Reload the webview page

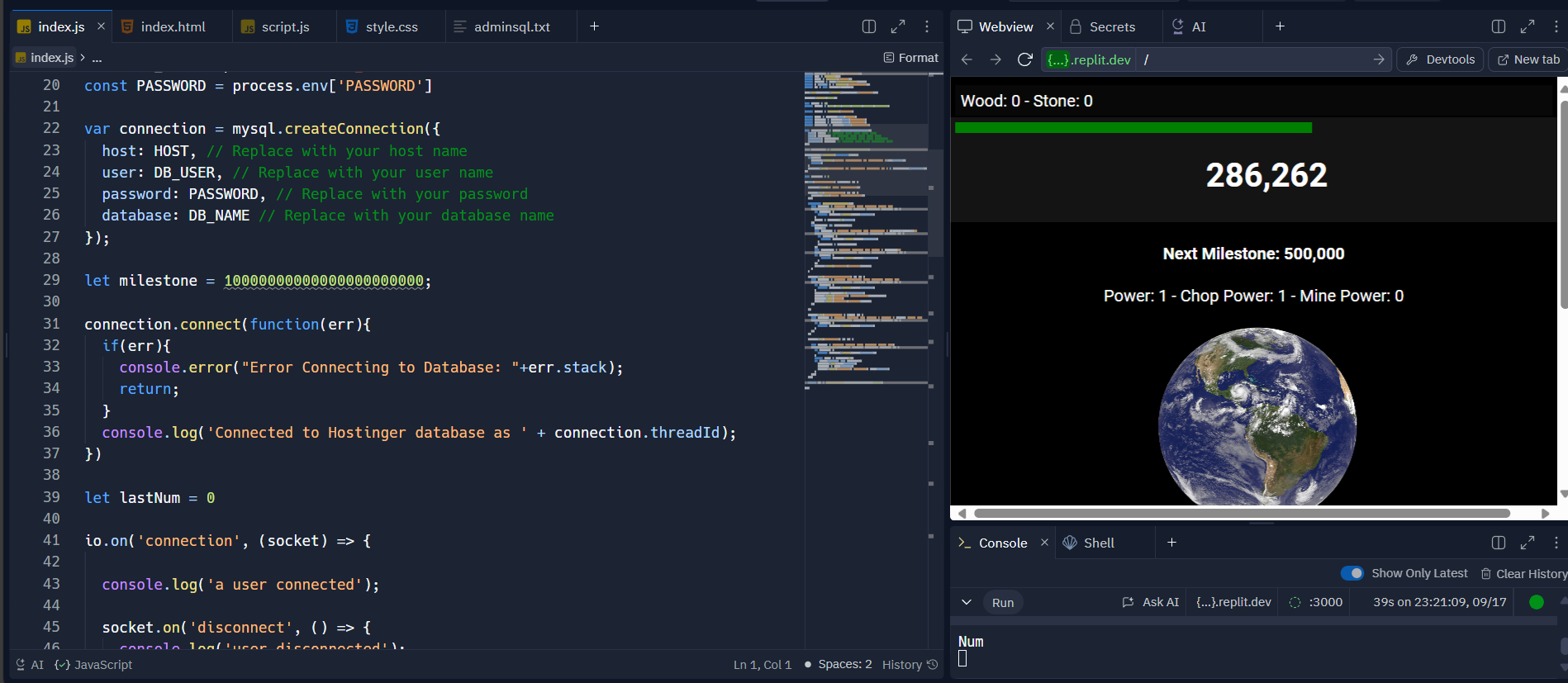pos(1024,59)
